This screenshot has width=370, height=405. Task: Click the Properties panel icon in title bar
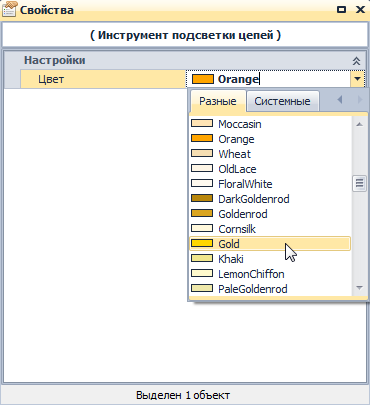coord(10,9)
